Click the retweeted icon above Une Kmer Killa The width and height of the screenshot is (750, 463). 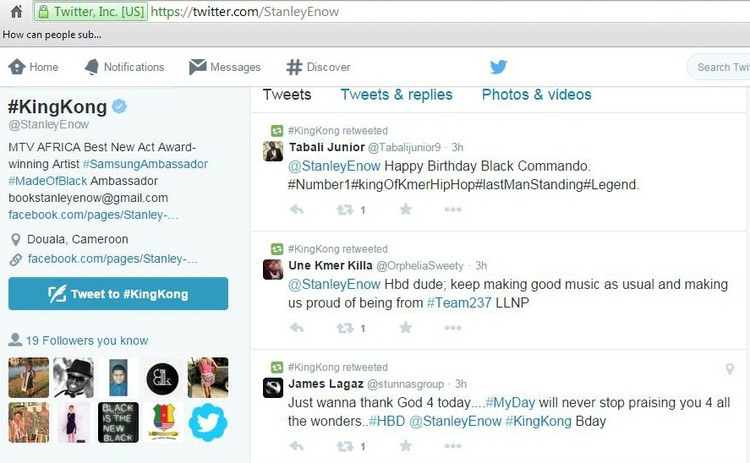pyautogui.click(x=277, y=249)
